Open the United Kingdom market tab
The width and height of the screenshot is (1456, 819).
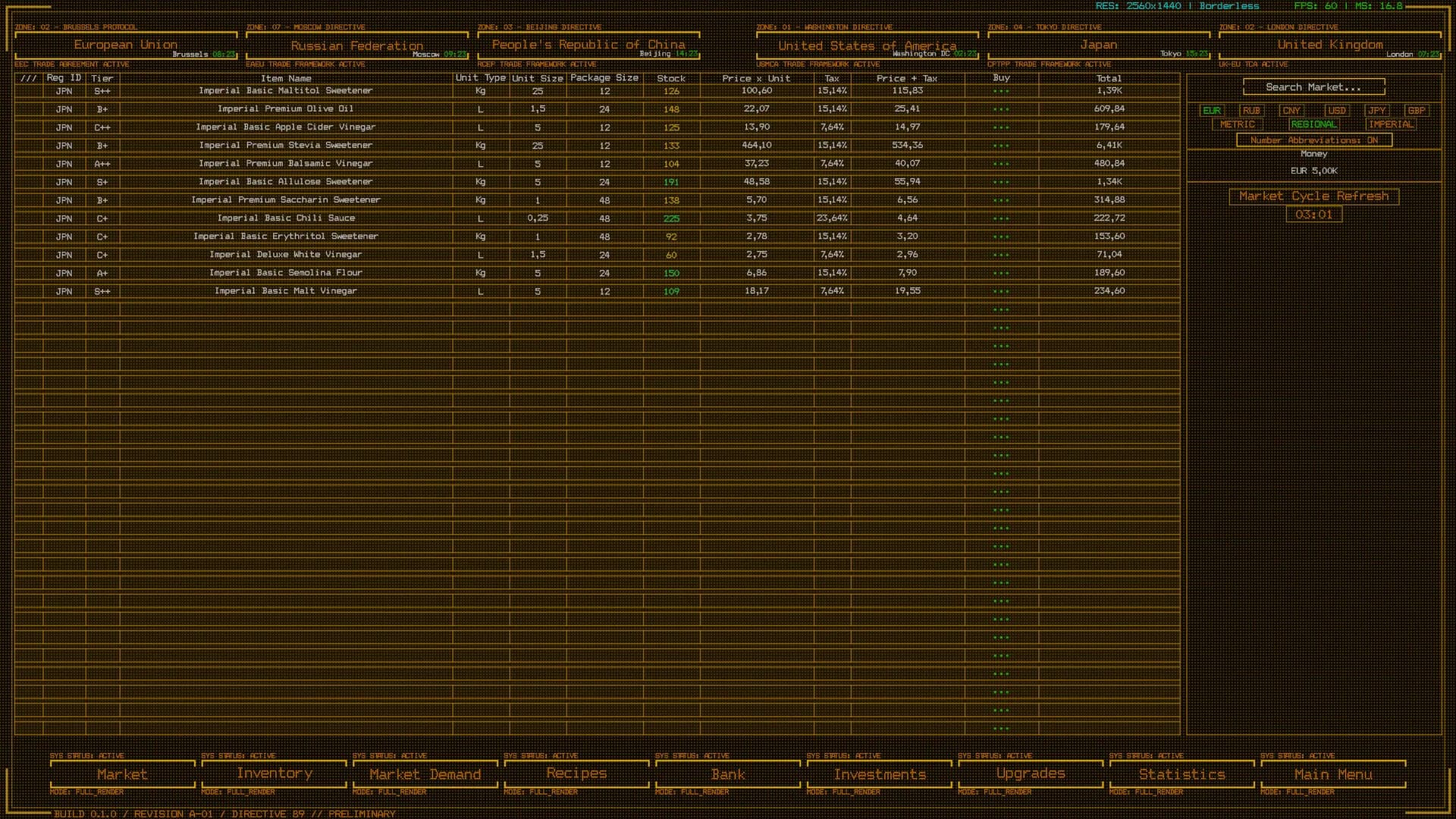[1330, 45]
